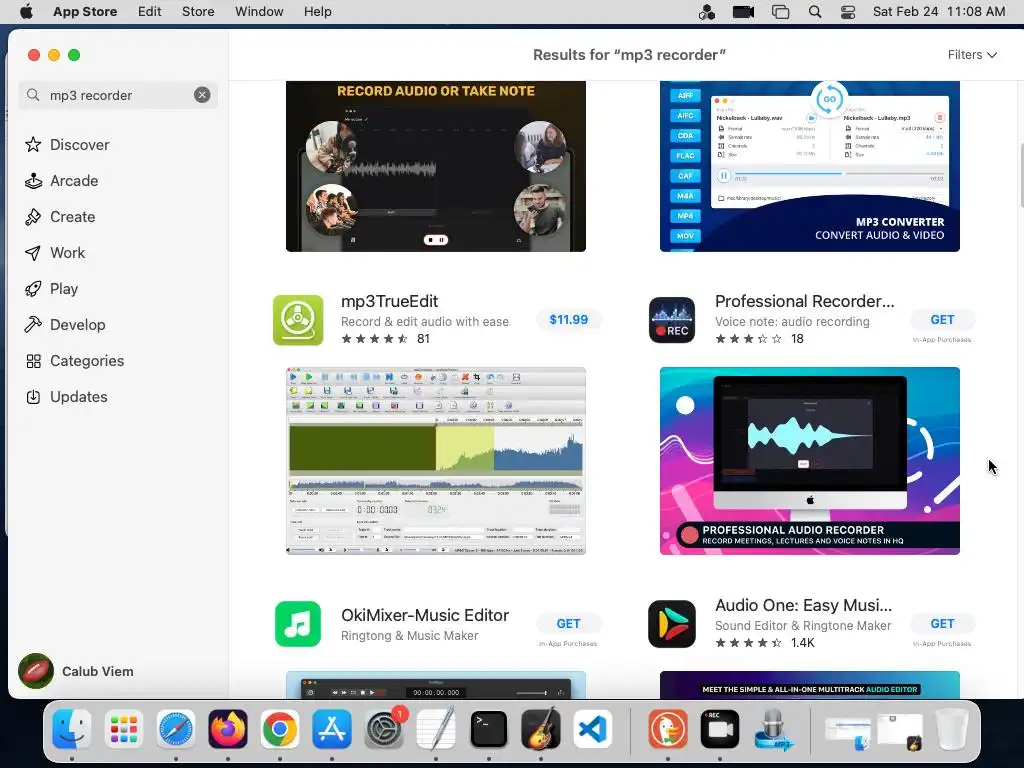
Task: Open the Work category
Action: click(55, 252)
